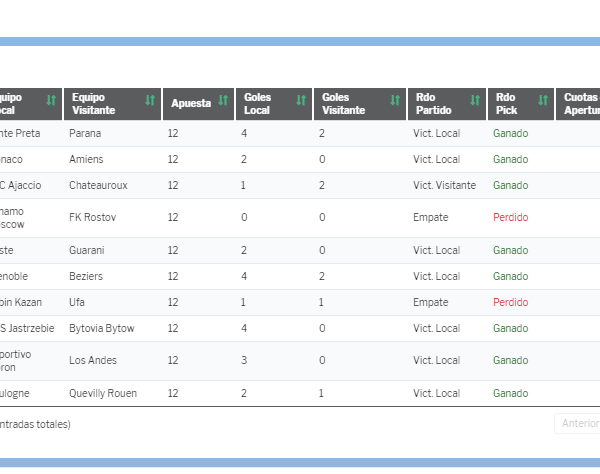Click the Goles Local header label

pyautogui.click(x=258, y=104)
